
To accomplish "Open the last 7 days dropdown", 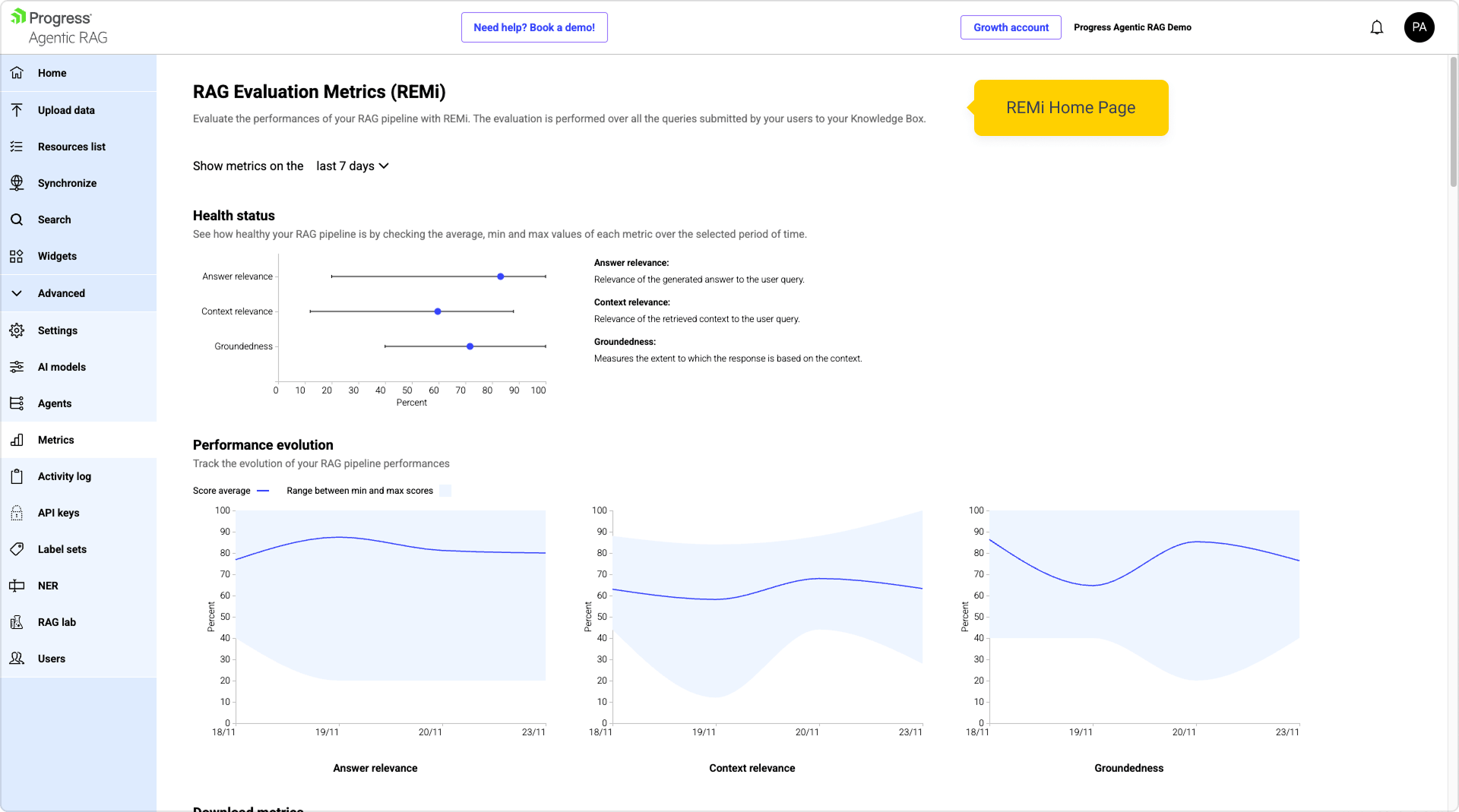I will pyautogui.click(x=353, y=166).
